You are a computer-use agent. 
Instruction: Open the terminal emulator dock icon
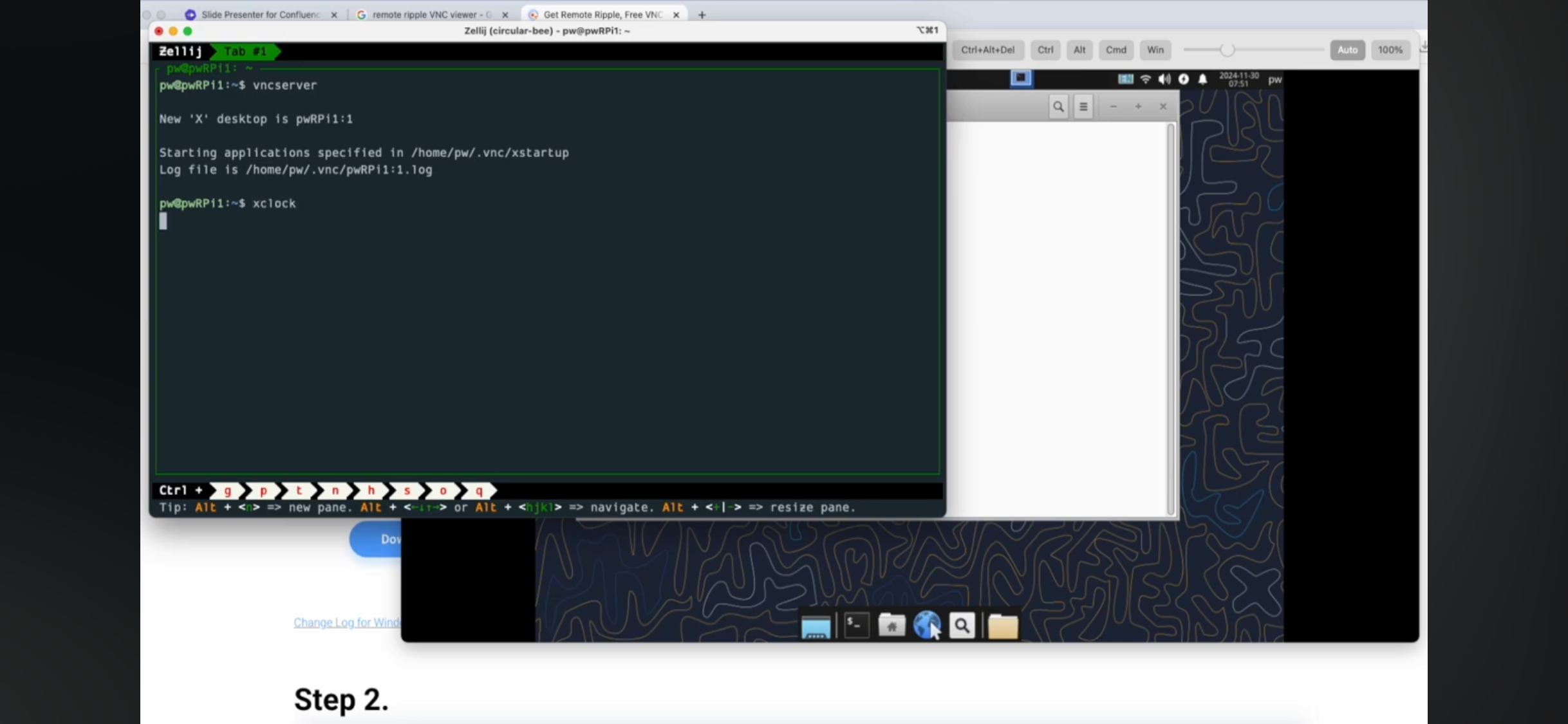[x=857, y=625]
